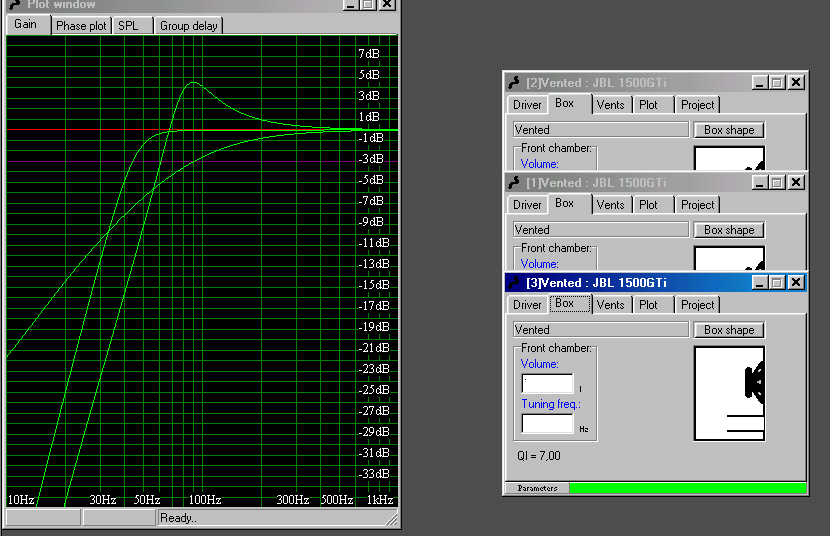The width and height of the screenshot is (830, 536).
Task: Click the Tuning freq. input field
Action: [547, 424]
